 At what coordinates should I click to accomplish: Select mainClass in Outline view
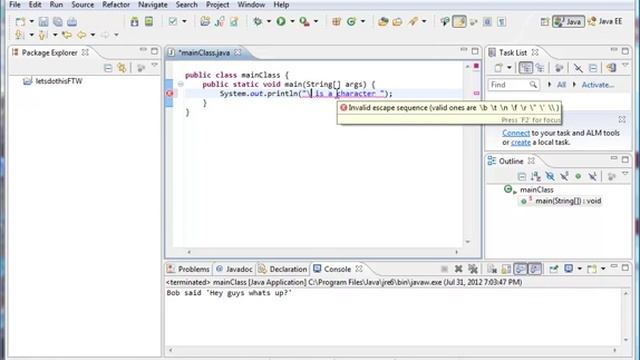point(536,190)
